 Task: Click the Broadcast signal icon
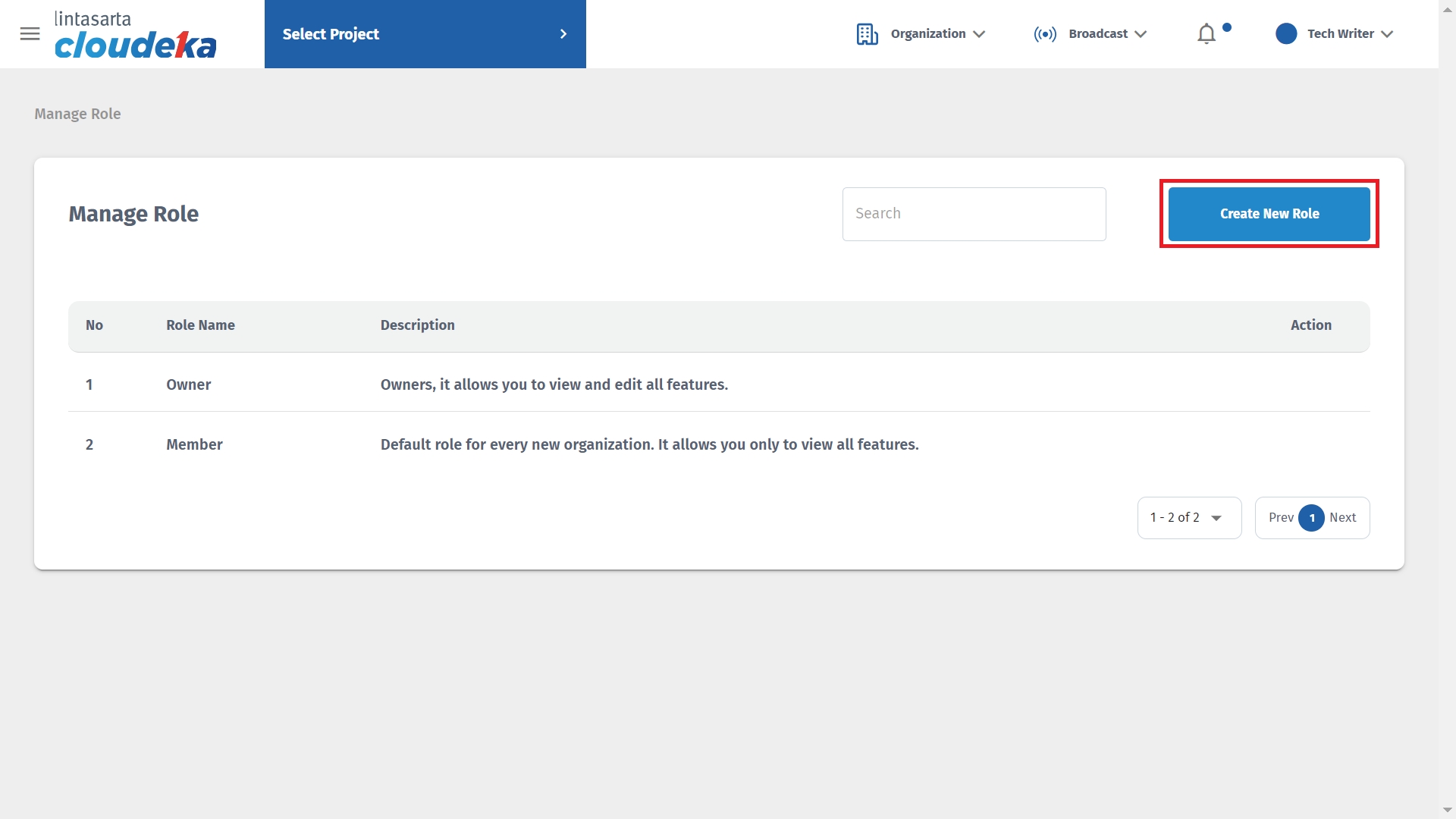(x=1045, y=34)
